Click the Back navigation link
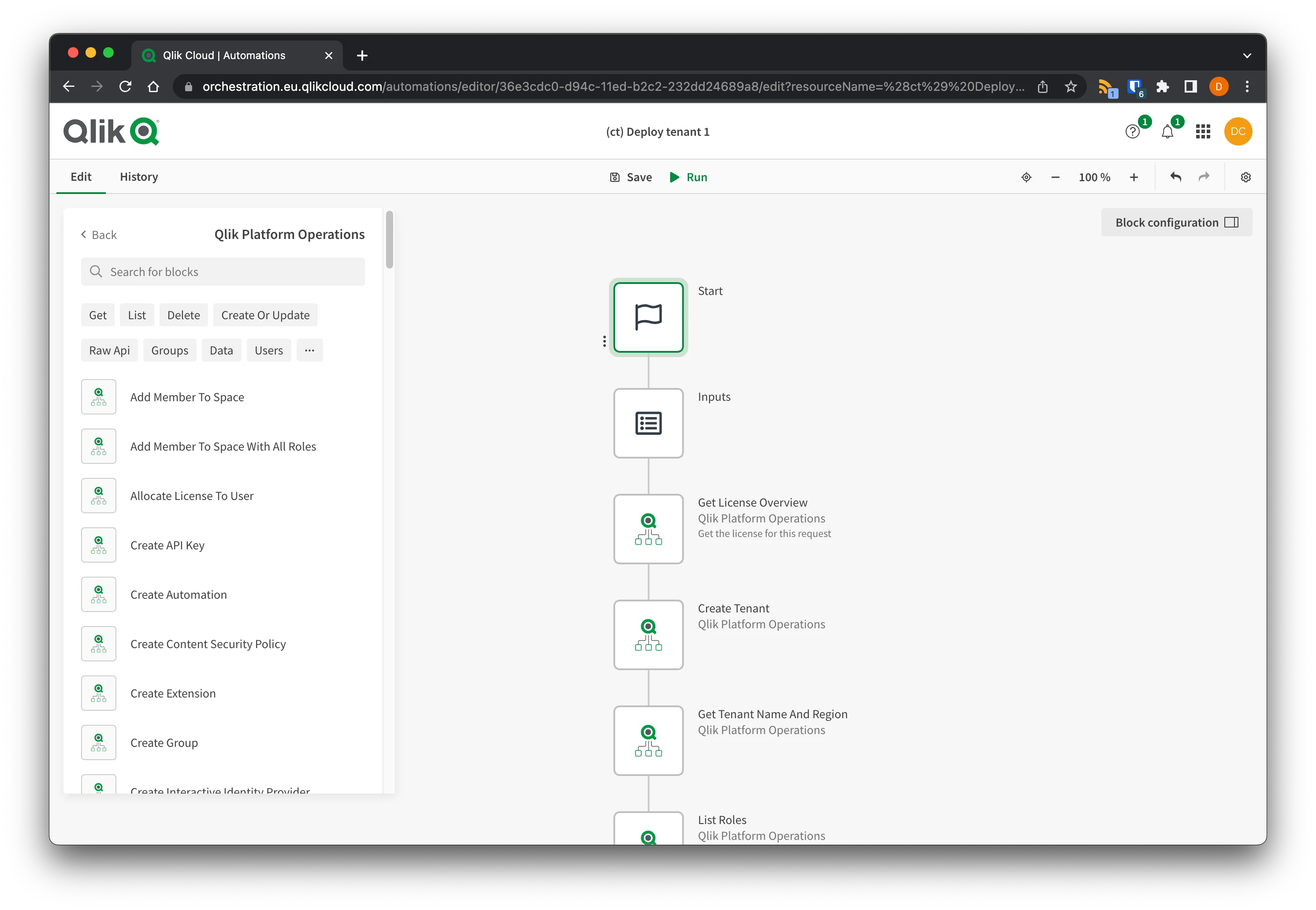 [x=99, y=234]
